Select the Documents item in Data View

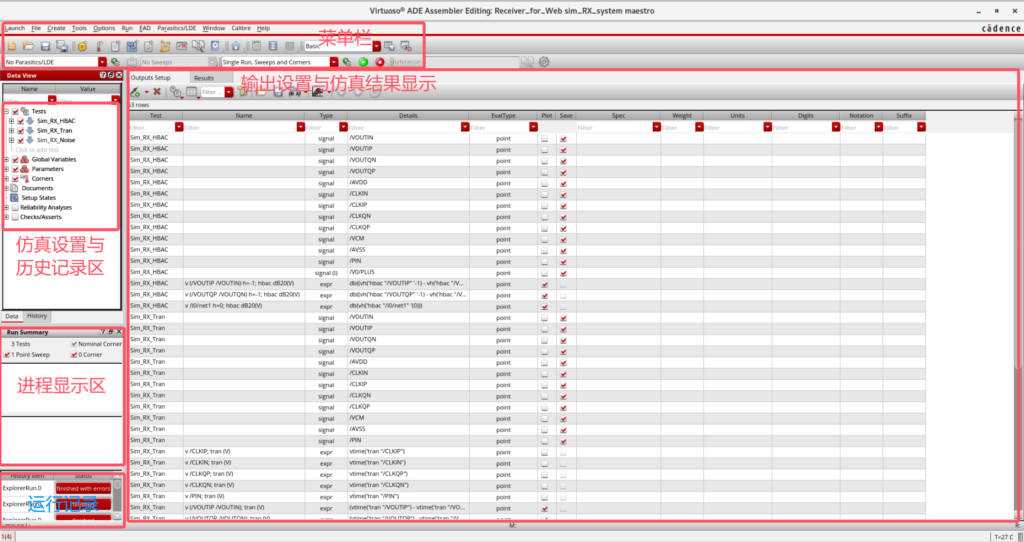pyautogui.click(x=37, y=188)
